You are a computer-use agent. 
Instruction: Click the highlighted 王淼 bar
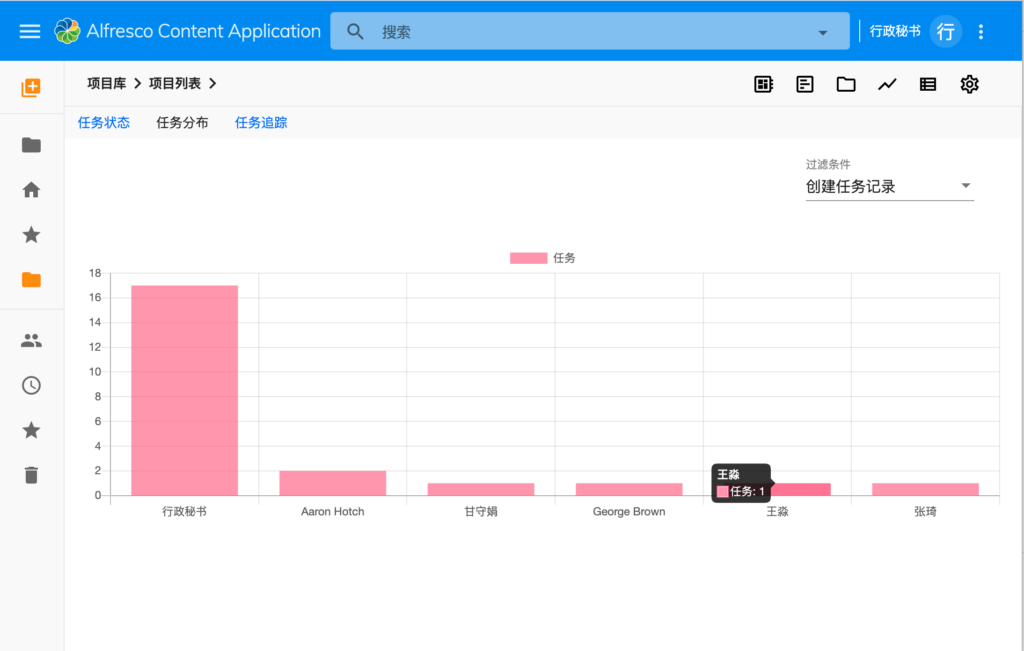click(802, 490)
